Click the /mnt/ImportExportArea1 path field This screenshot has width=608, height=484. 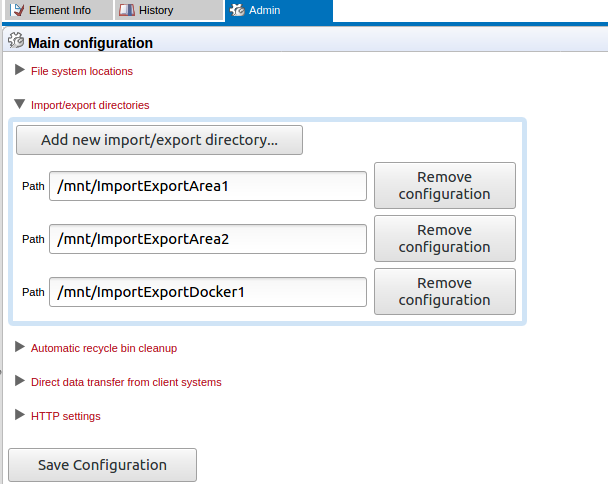point(208,186)
